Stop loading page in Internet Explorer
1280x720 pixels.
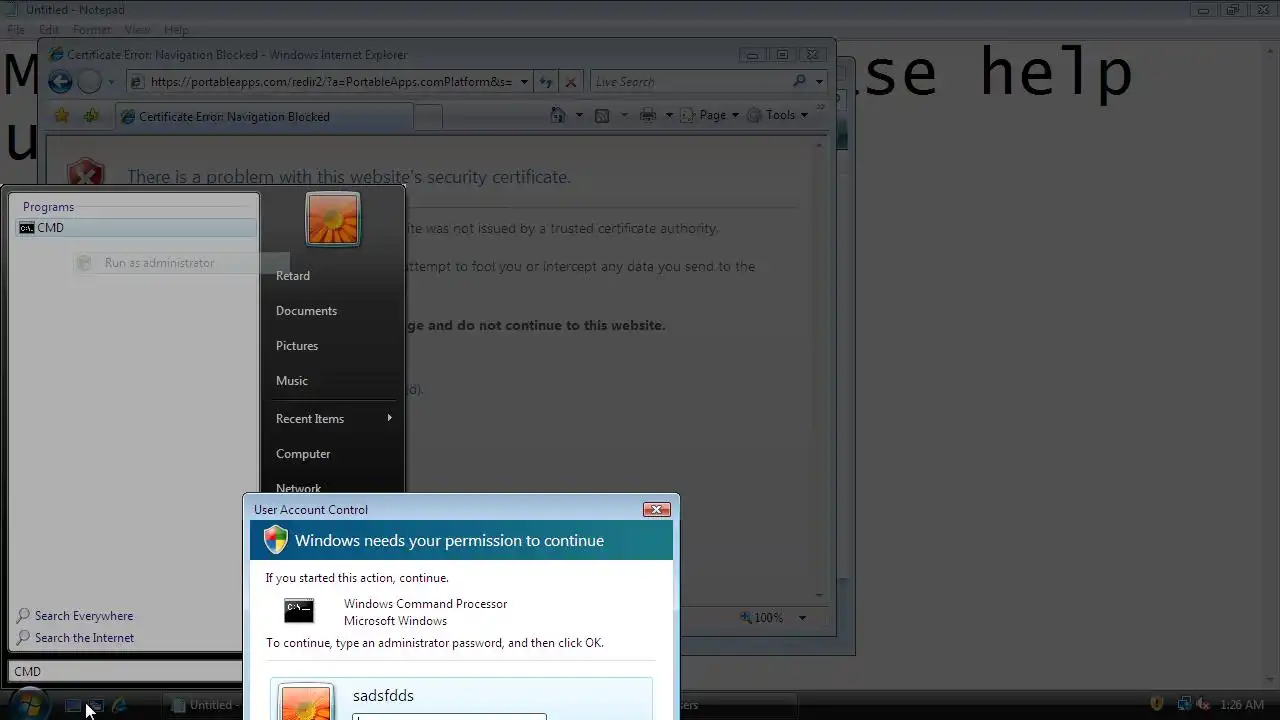(x=571, y=82)
